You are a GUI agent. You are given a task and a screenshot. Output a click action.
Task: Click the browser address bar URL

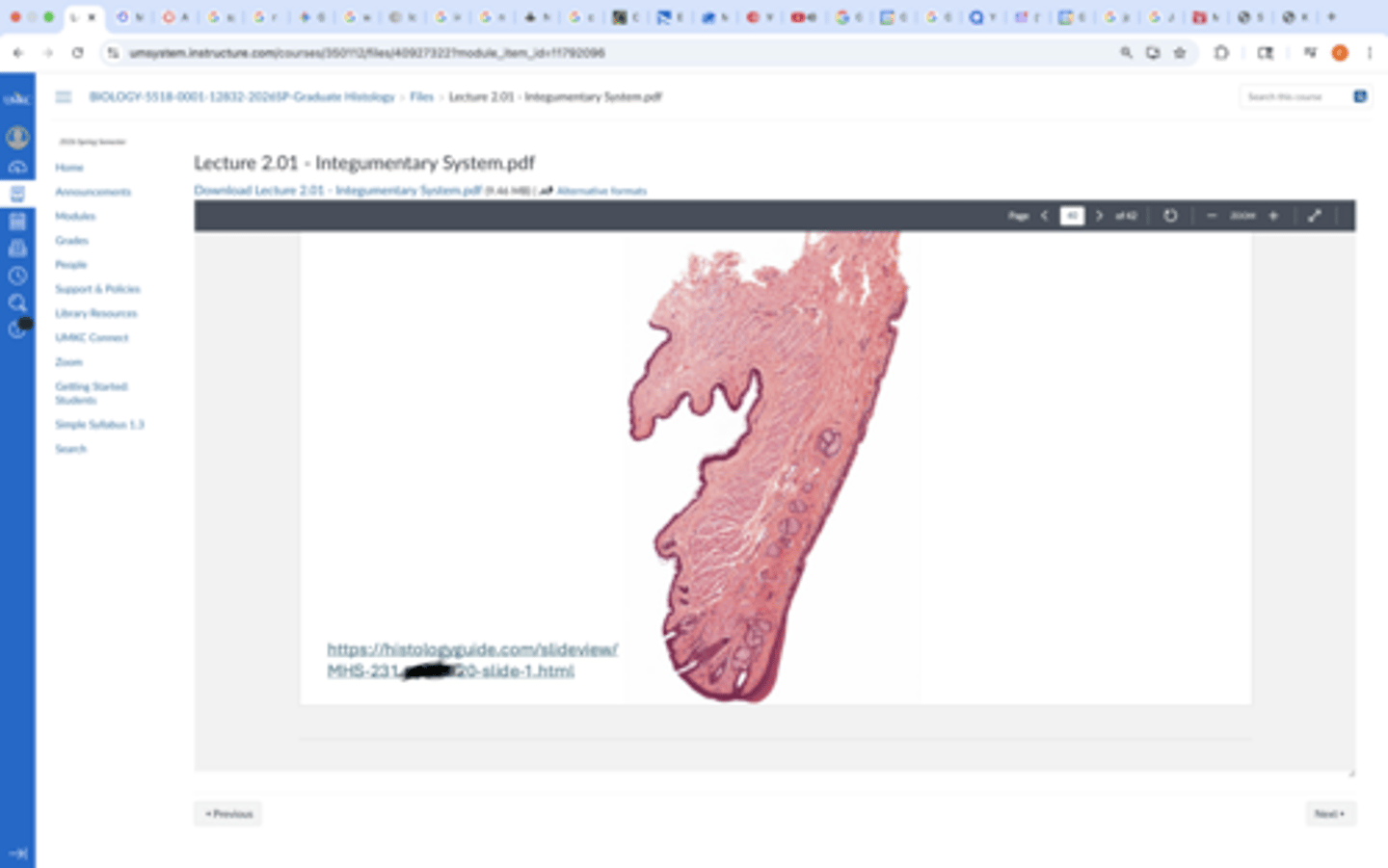coord(367,53)
